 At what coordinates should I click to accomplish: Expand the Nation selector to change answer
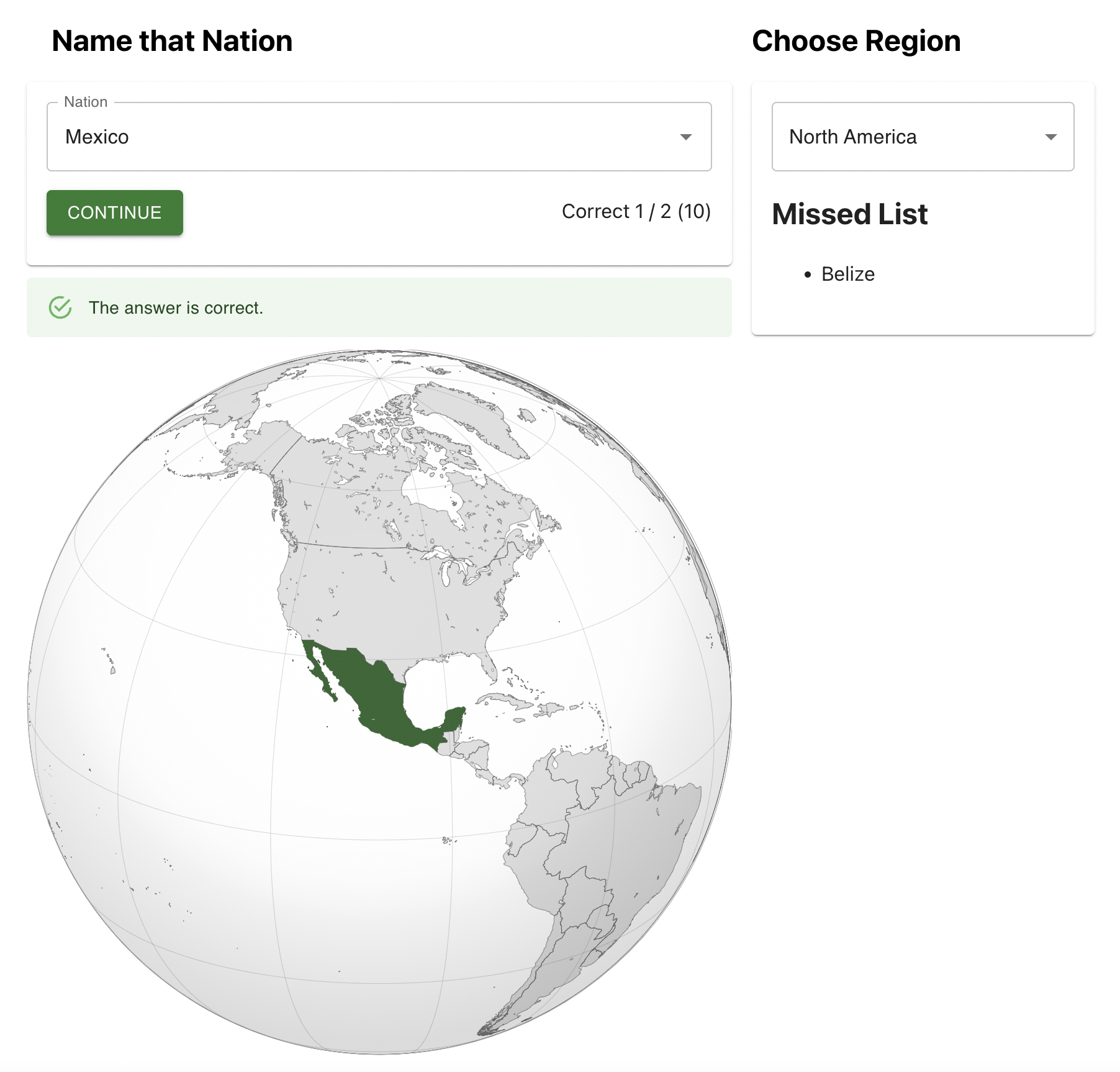pyautogui.click(x=379, y=137)
